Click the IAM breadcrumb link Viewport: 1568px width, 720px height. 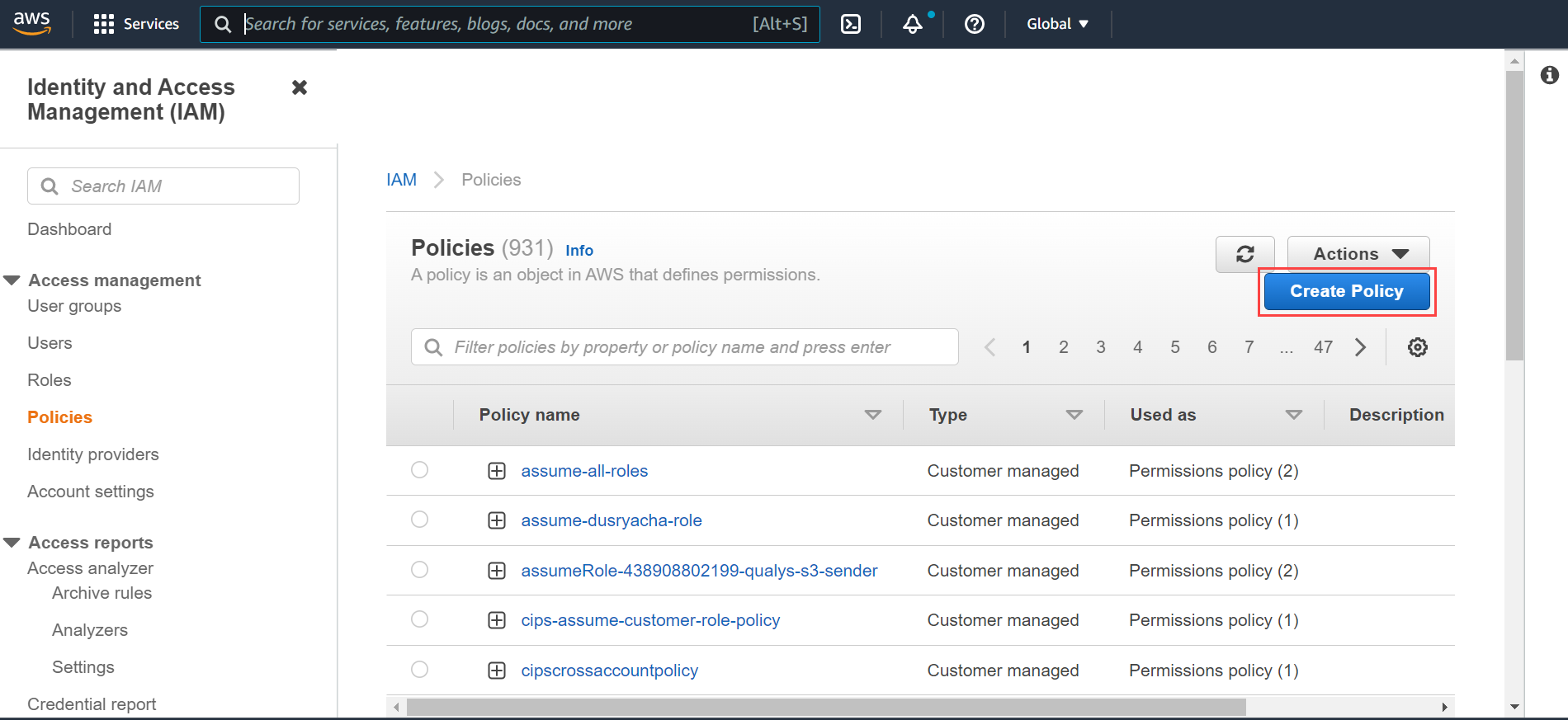[x=401, y=180]
